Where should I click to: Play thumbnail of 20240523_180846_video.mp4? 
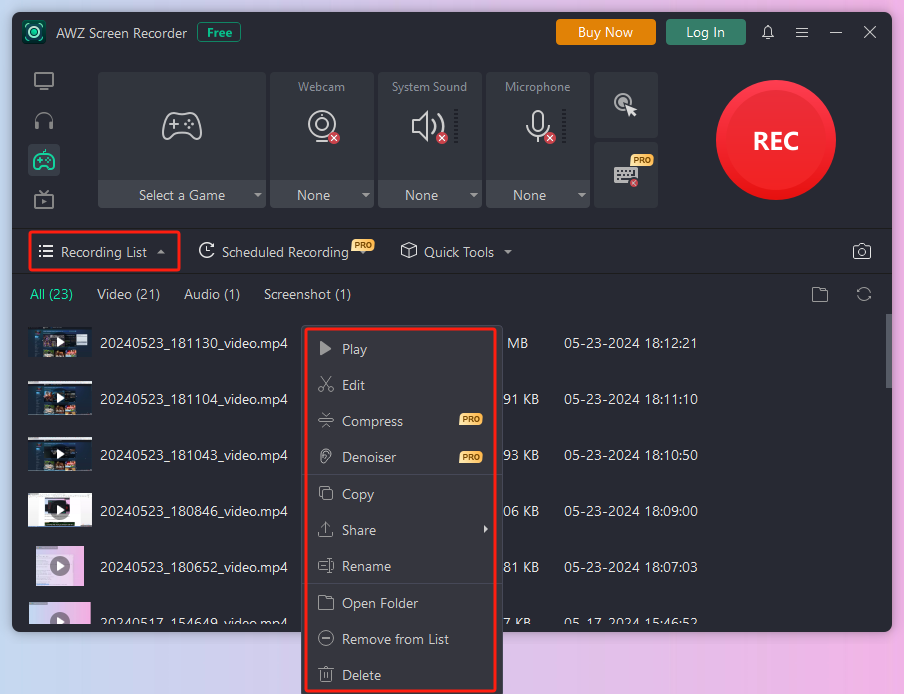[60, 510]
